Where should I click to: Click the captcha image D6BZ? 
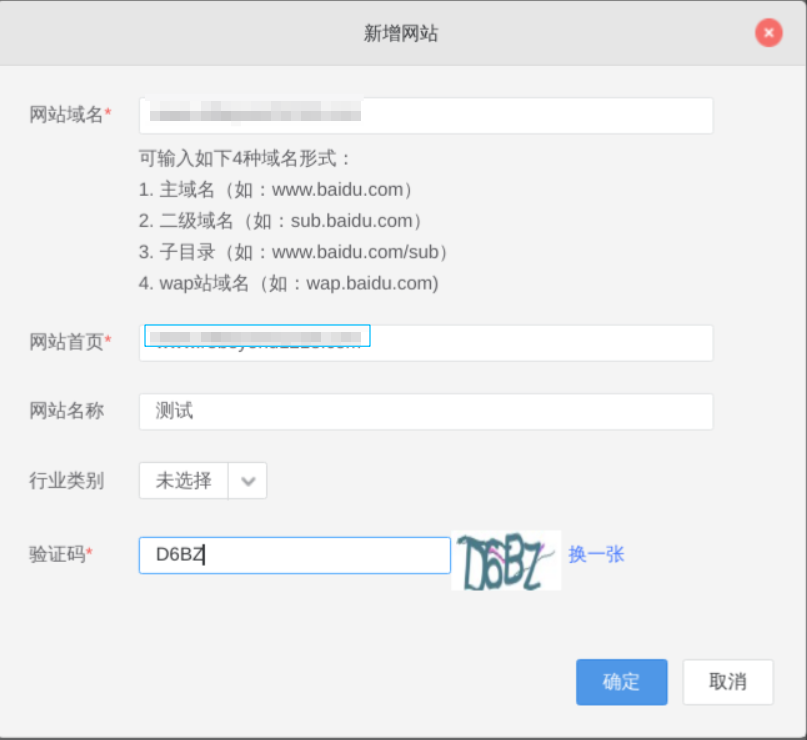pyautogui.click(x=506, y=560)
